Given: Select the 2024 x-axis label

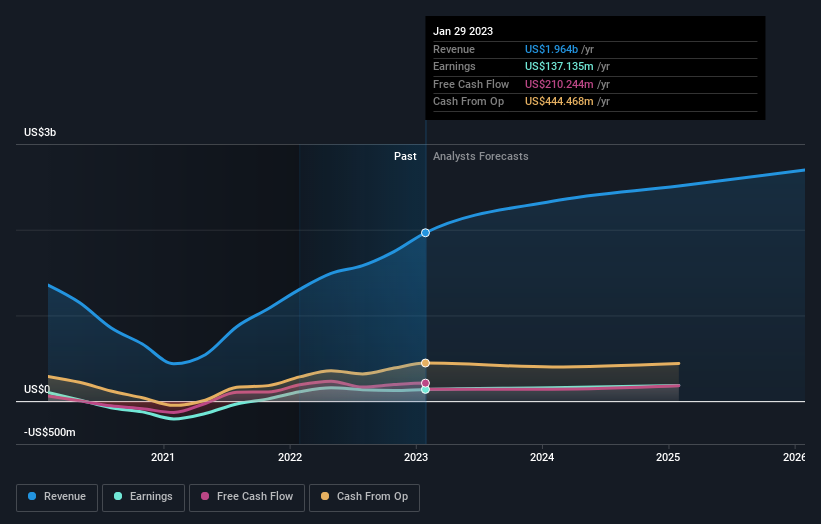Looking at the screenshot, I should 542,457.
